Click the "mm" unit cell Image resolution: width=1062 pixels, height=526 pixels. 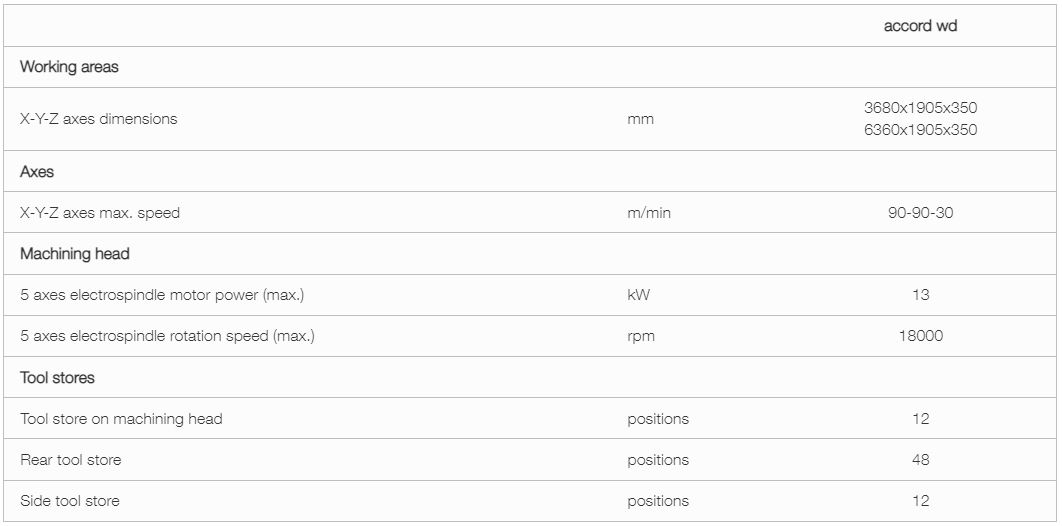[x=640, y=119]
